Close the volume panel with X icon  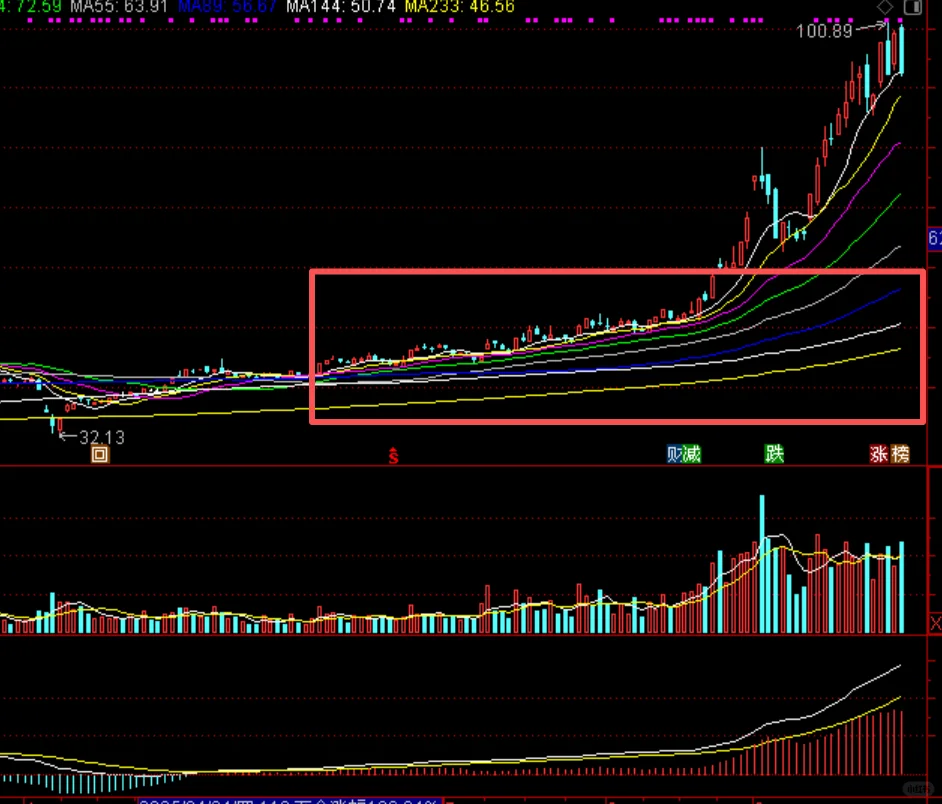coord(935,624)
